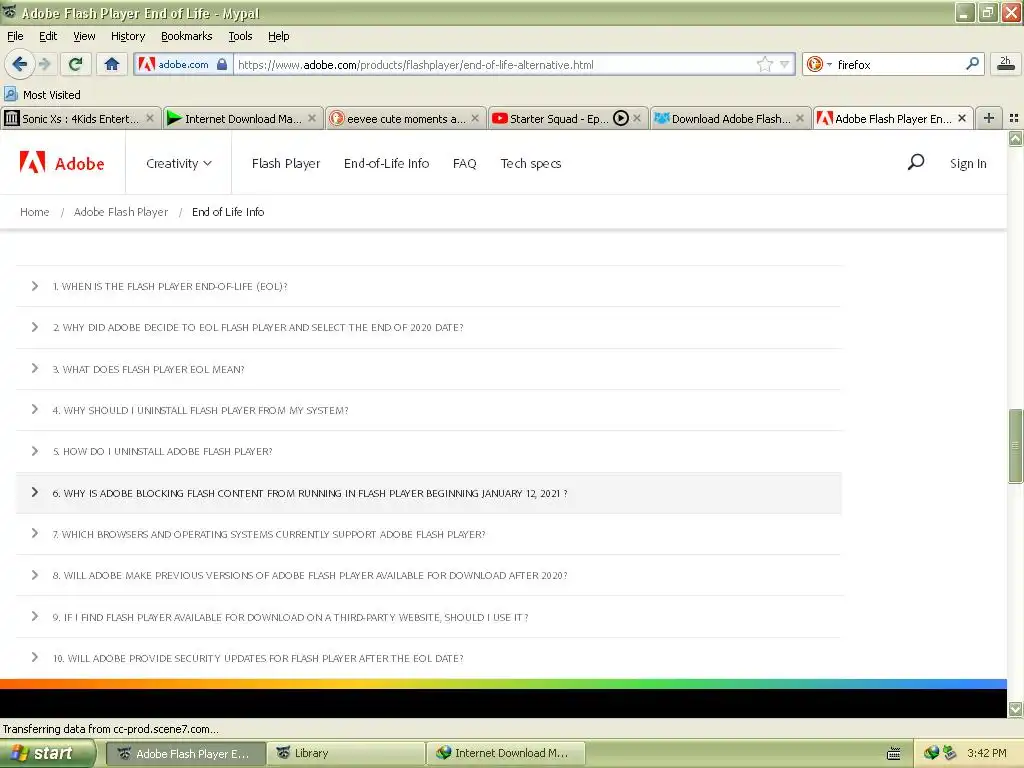Screen dimensions: 1024x768
Task: Close the eevee cute moments tab
Action: pos(475,118)
